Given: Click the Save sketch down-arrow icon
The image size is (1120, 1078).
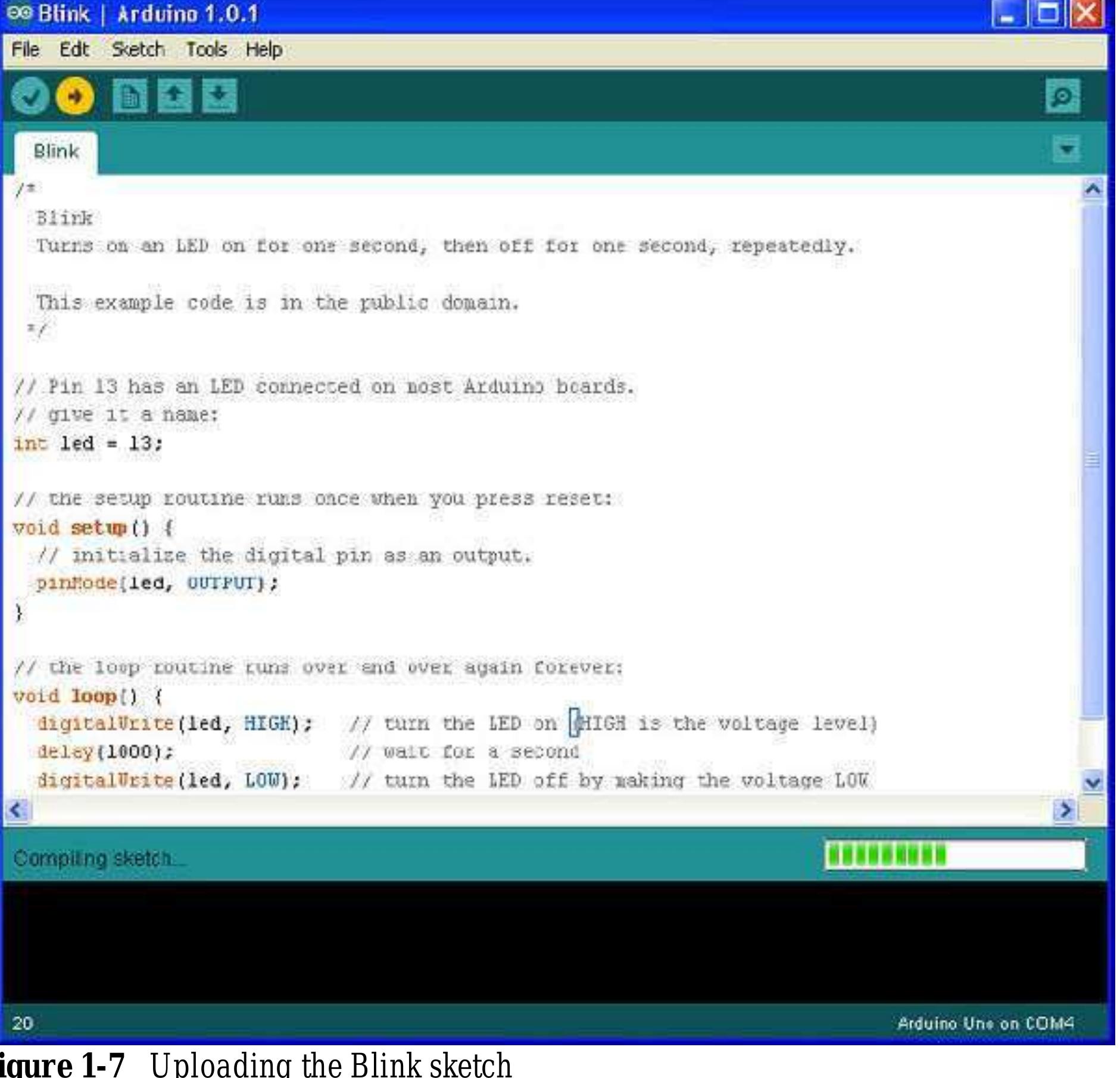Looking at the screenshot, I should pos(219,96).
